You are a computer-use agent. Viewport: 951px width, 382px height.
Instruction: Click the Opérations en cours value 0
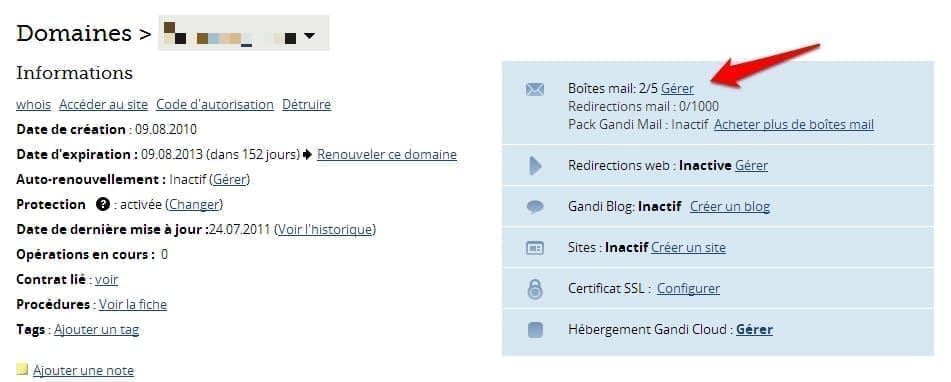[164, 255]
